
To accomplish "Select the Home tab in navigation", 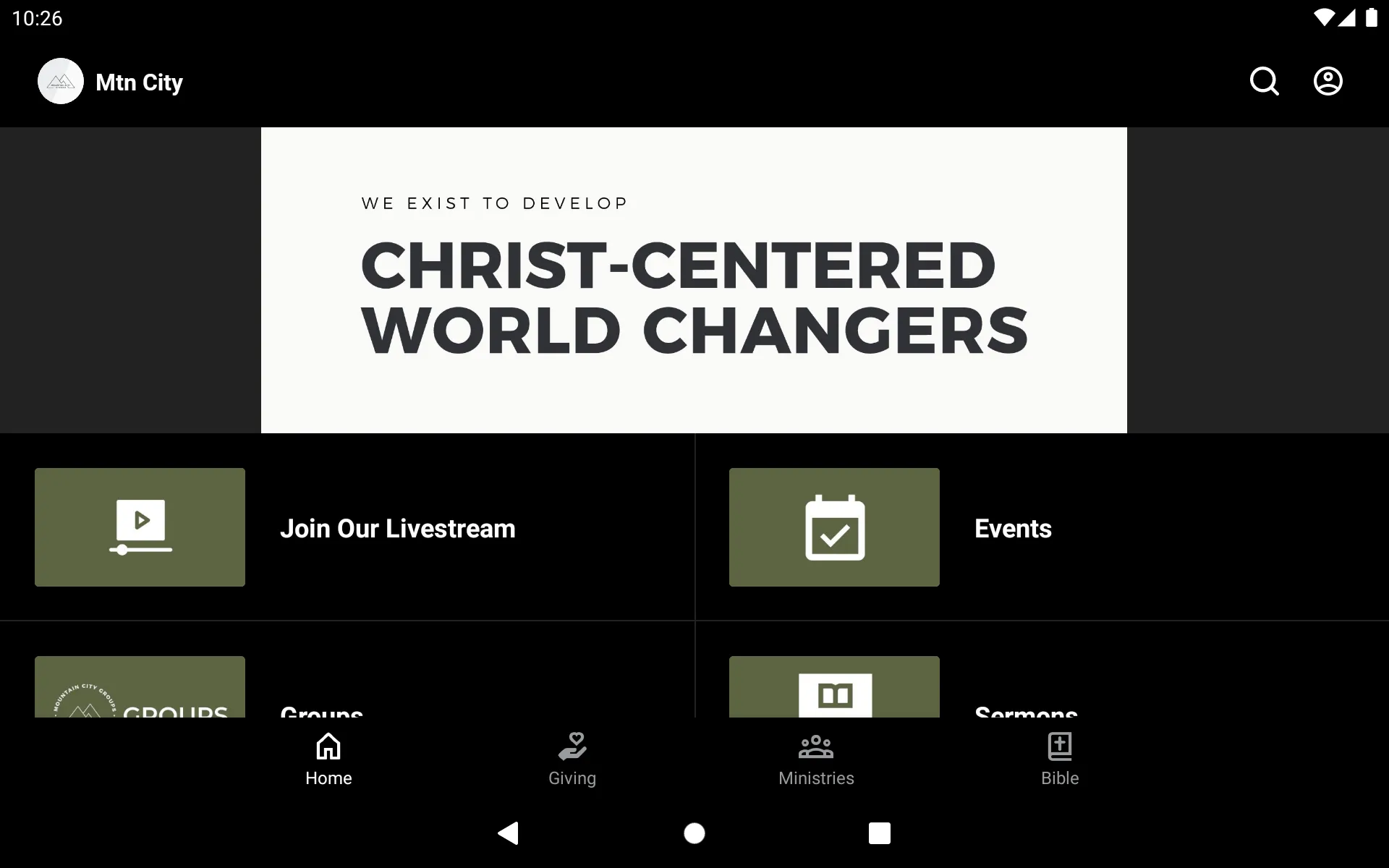I will click(328, 758).
